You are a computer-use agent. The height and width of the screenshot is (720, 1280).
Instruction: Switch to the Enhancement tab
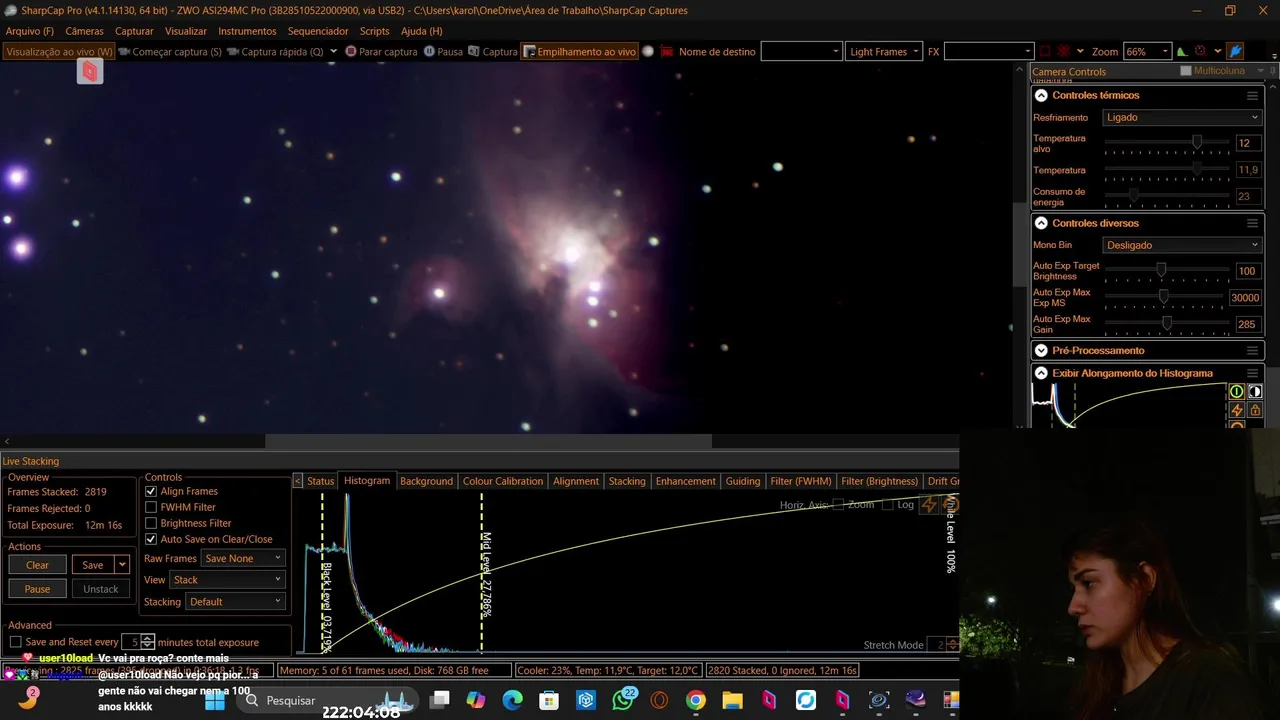tap(685, 481)
